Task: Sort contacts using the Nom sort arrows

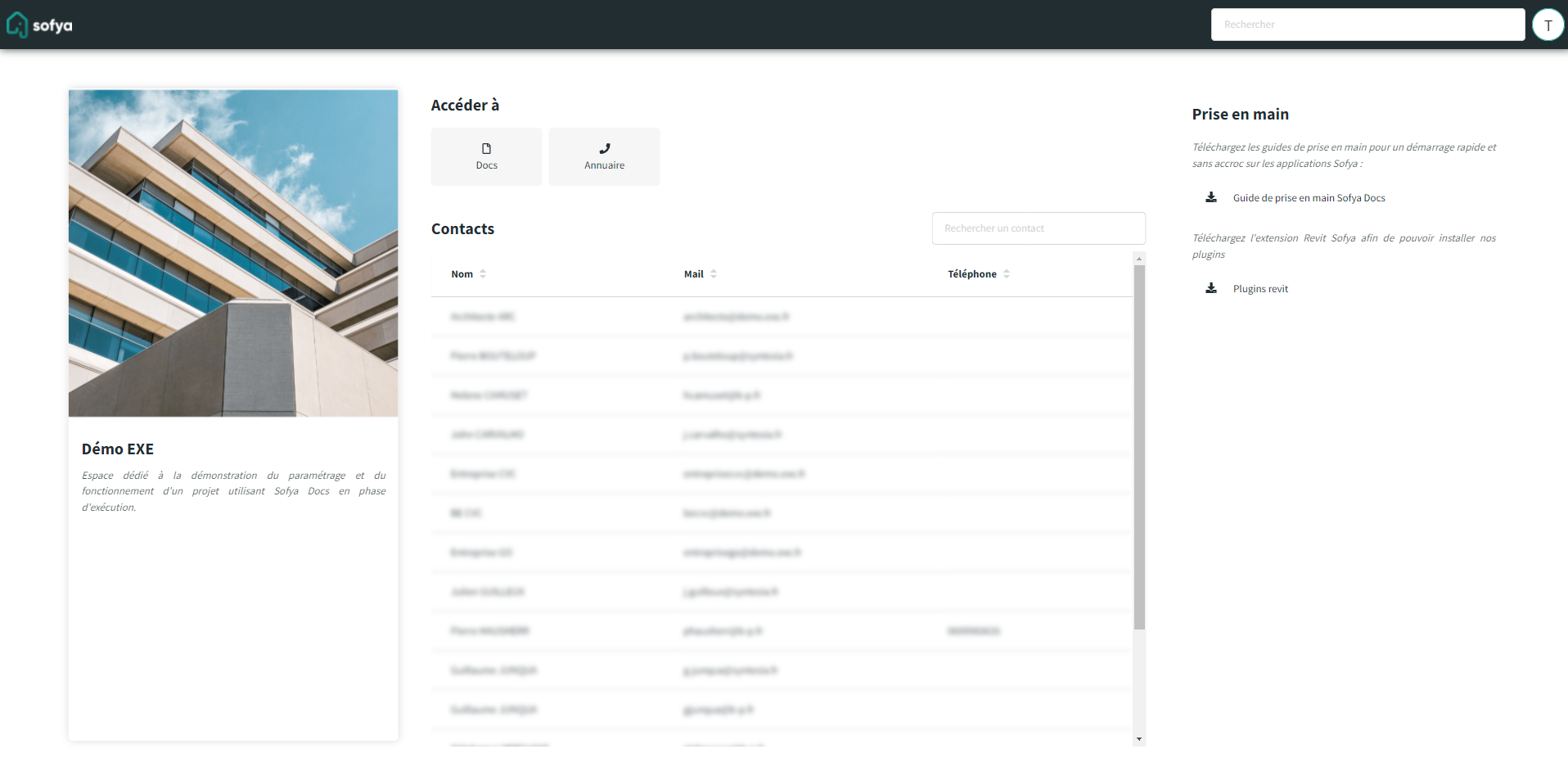Action: 483,274
